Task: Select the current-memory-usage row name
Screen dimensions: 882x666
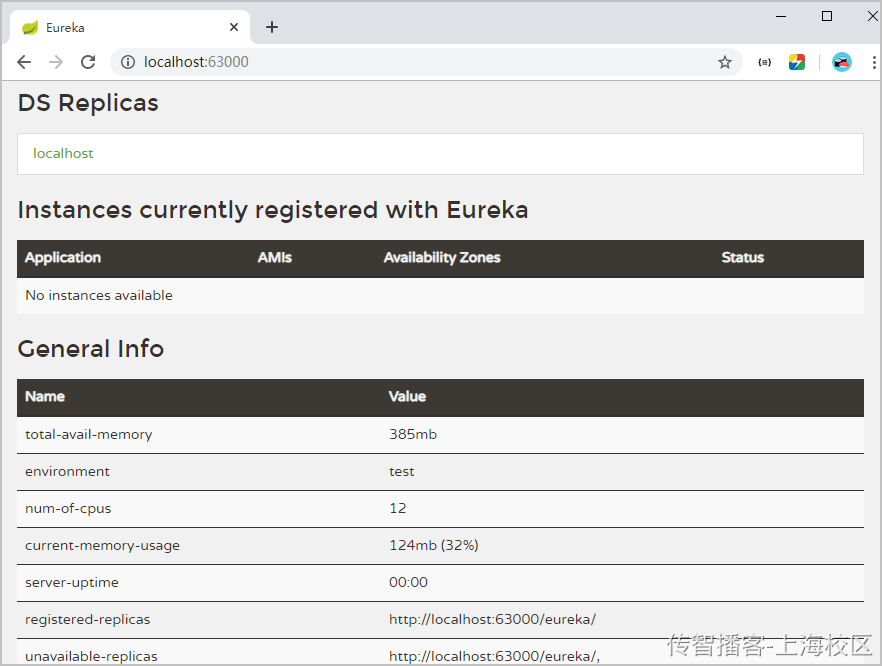Action: 102,546
